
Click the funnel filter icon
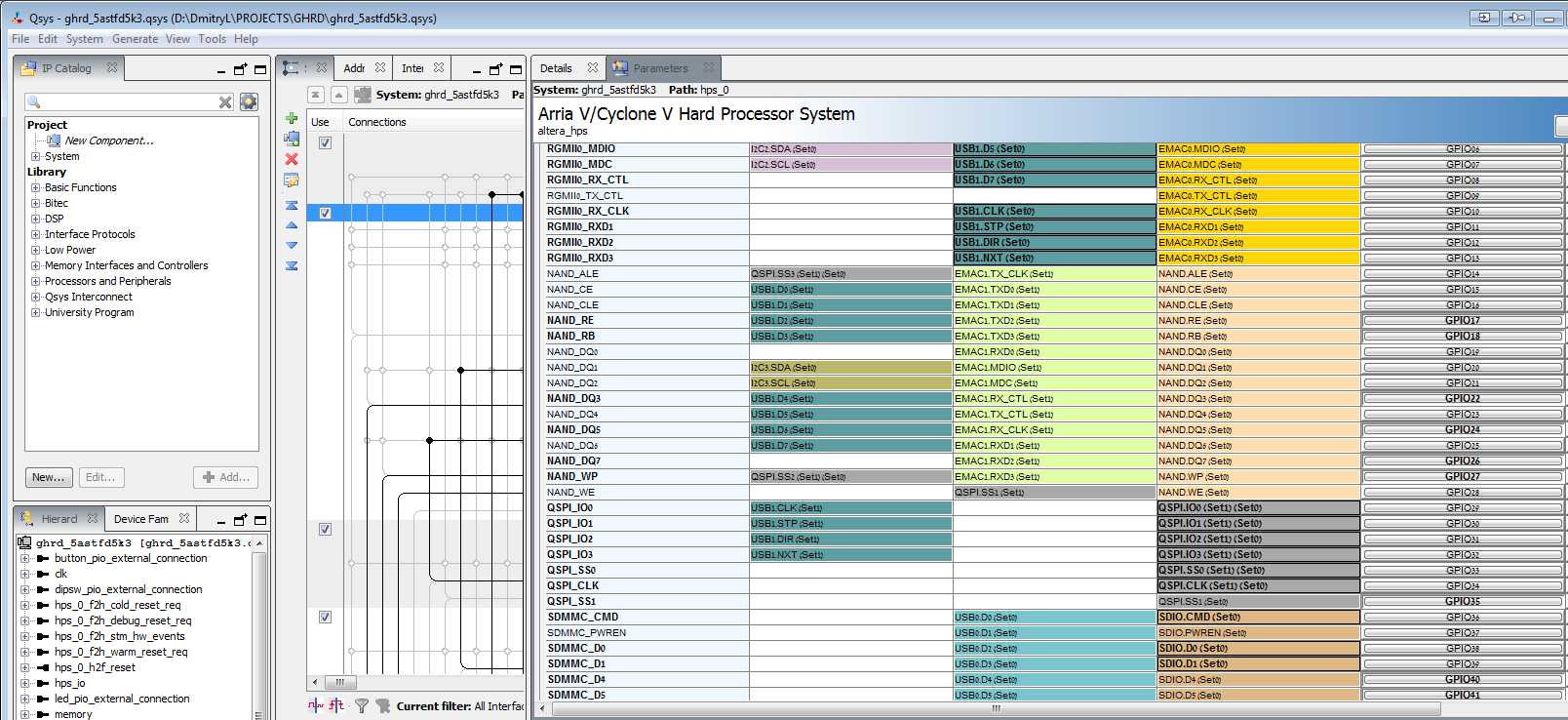point(362,705)
